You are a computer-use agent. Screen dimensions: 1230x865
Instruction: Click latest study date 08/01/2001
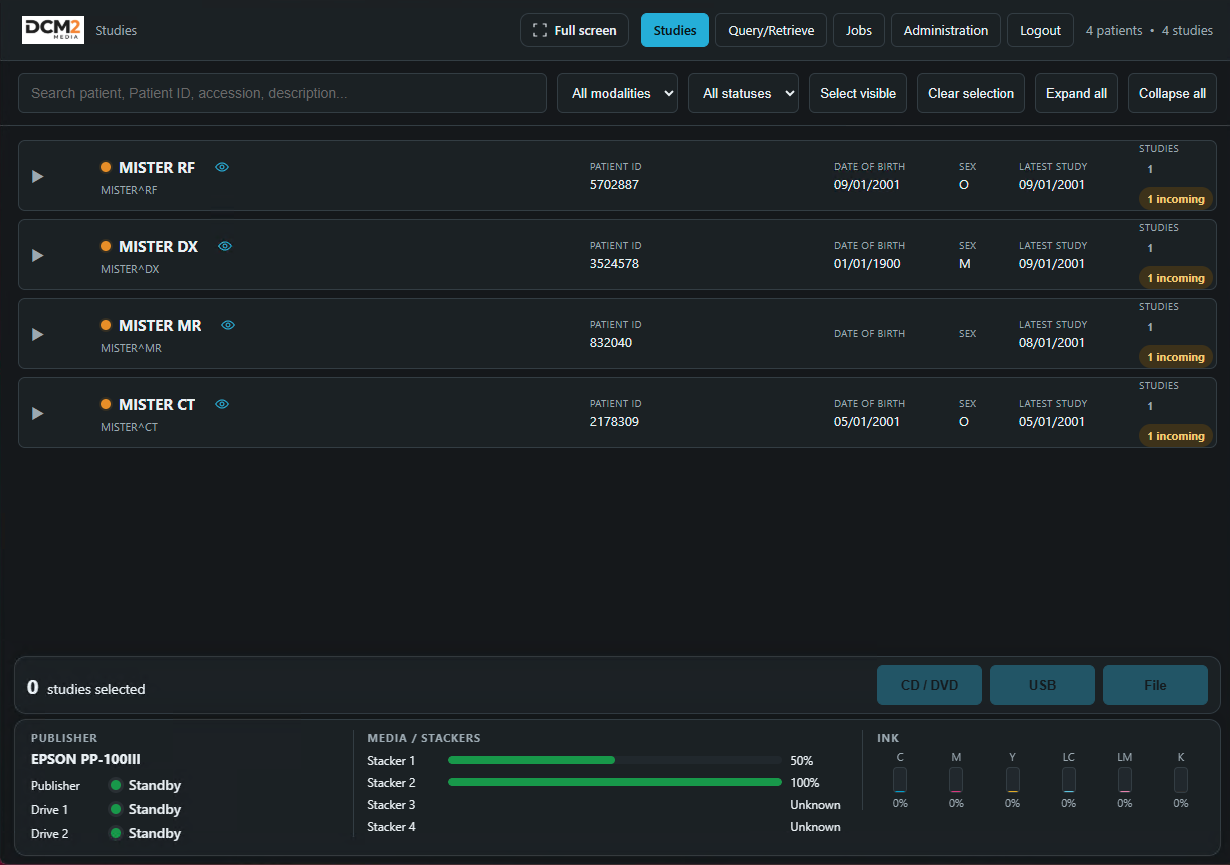pos(1052,343)
